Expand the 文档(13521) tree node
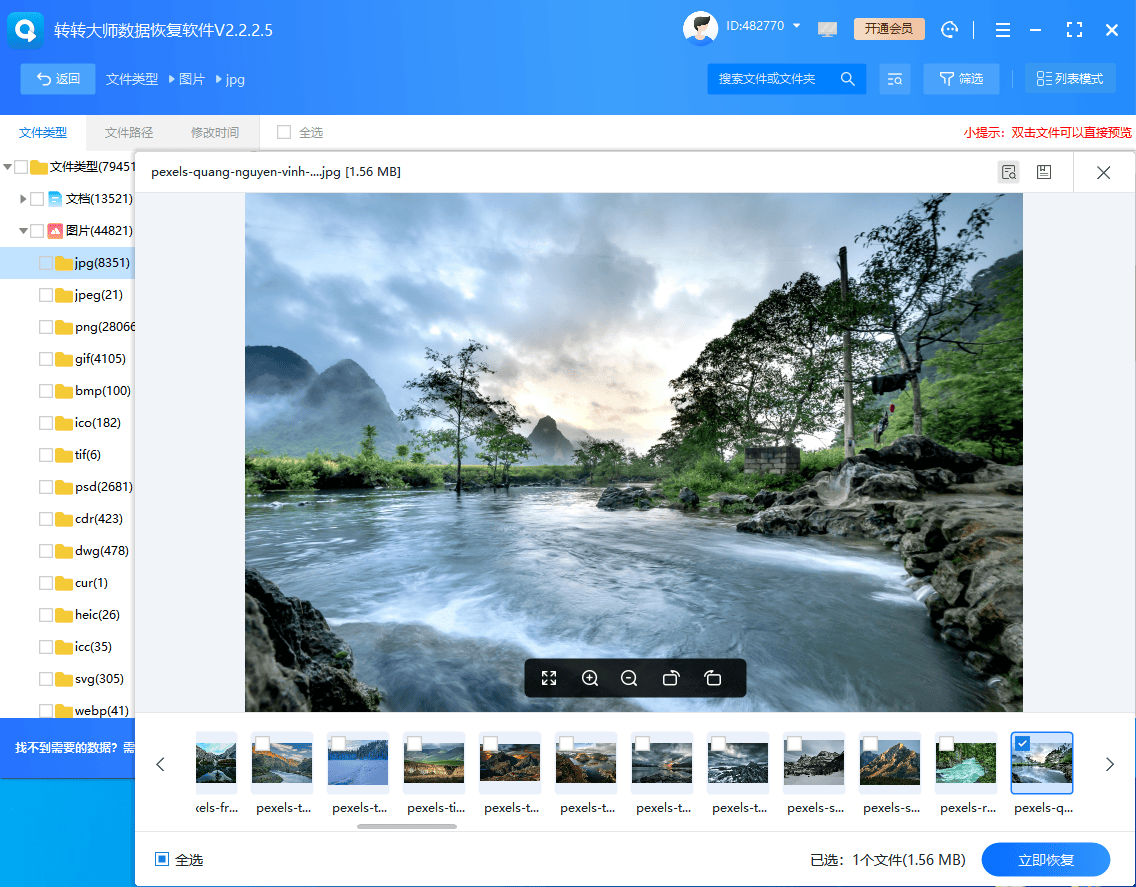This screenshot has height=887, width=1136. click(x=23, y=199)
